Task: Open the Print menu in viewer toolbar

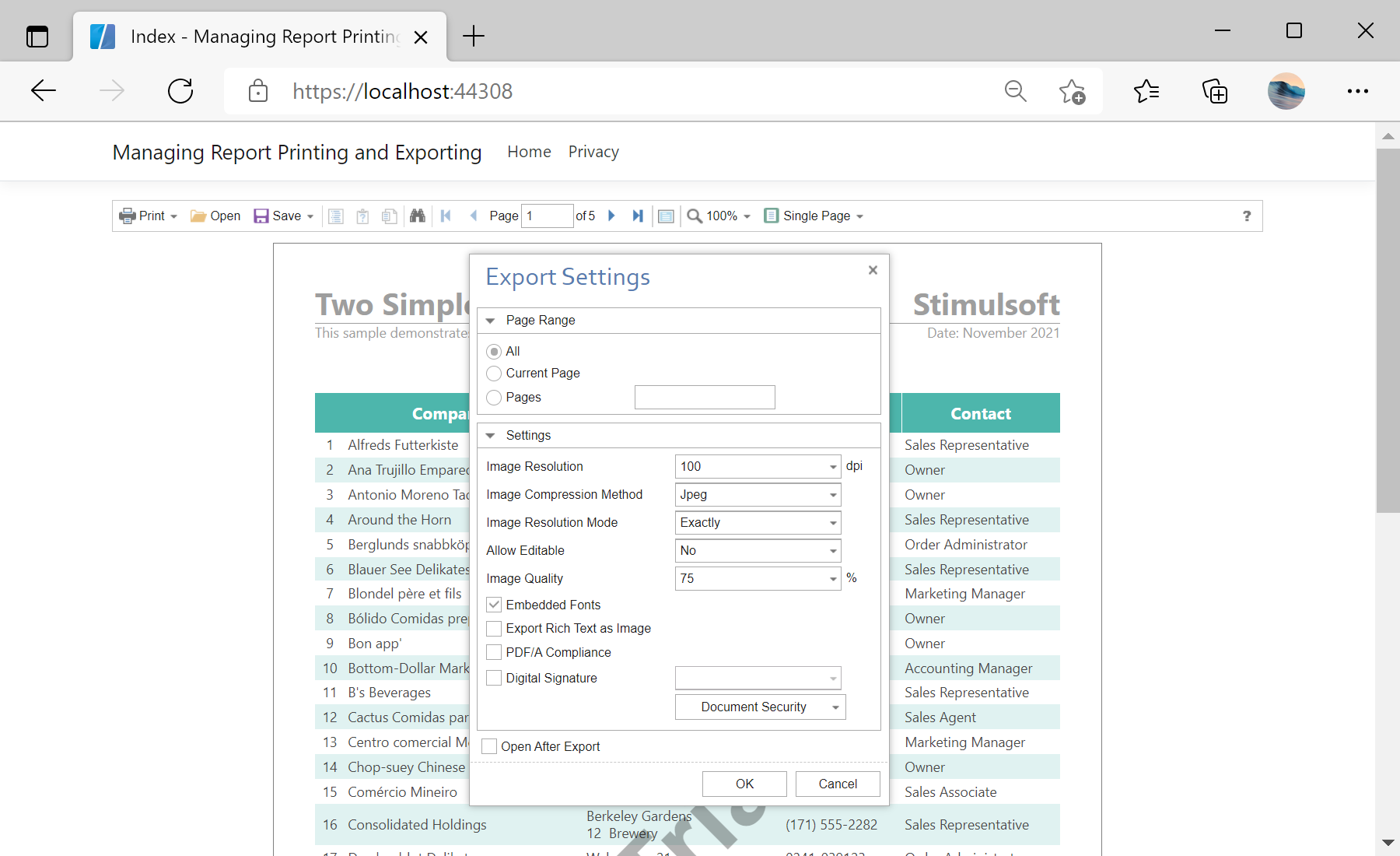Action: pyautogui.click(x=149, y=216)
